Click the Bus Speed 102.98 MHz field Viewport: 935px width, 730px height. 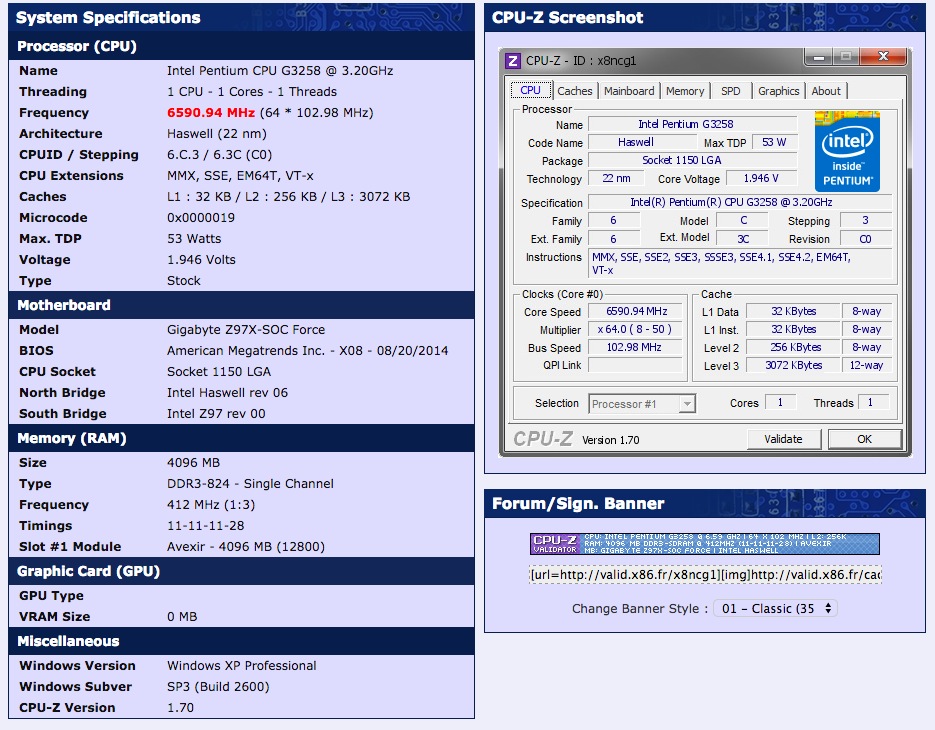[x=636, y=347]
